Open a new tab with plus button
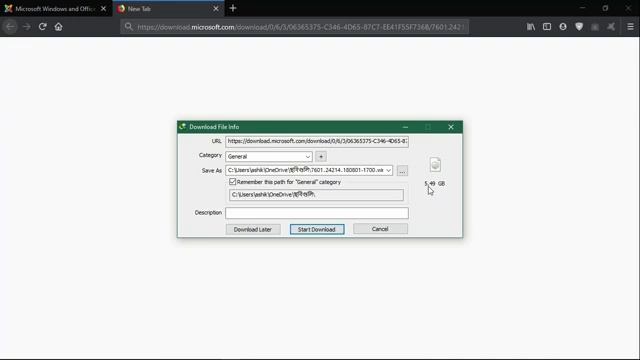Screen dimensions: 640x360 click(x=233, y=8)
